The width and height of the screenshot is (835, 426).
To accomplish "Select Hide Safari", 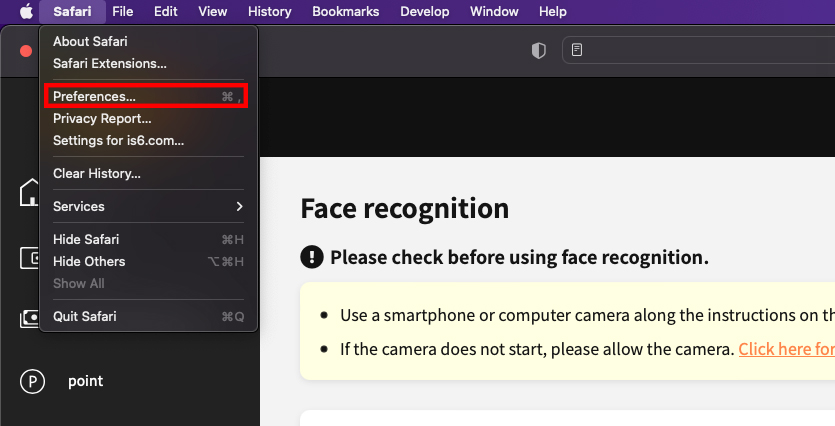I will pos(148,240).
